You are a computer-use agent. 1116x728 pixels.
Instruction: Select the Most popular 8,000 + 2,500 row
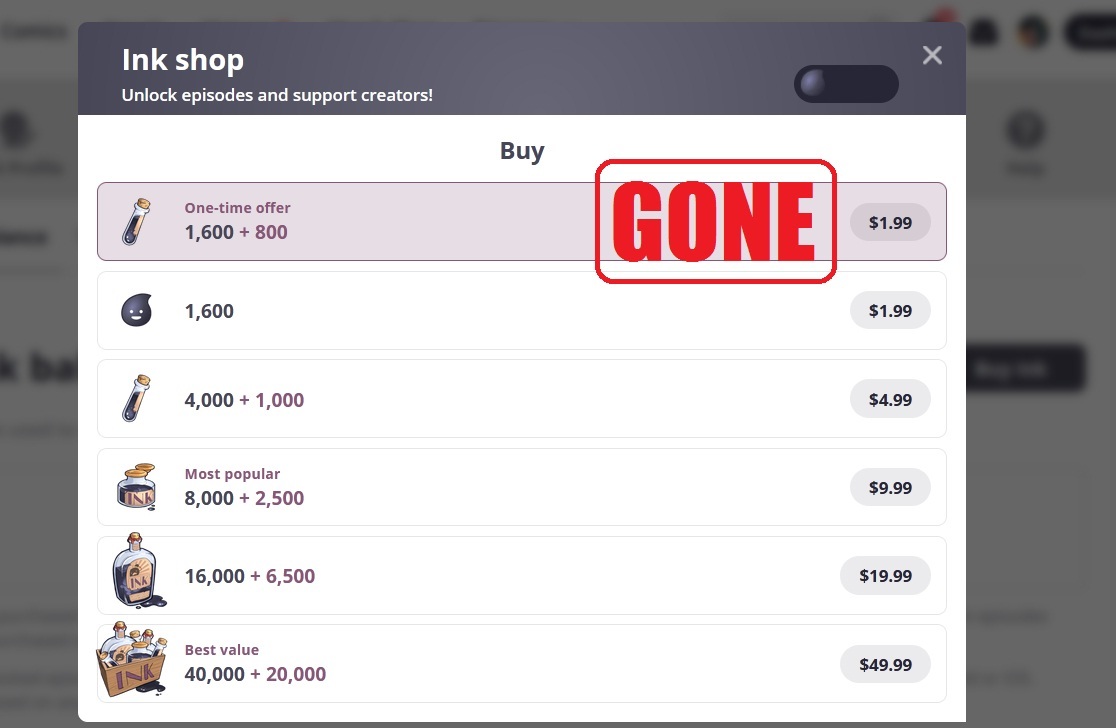520,487
